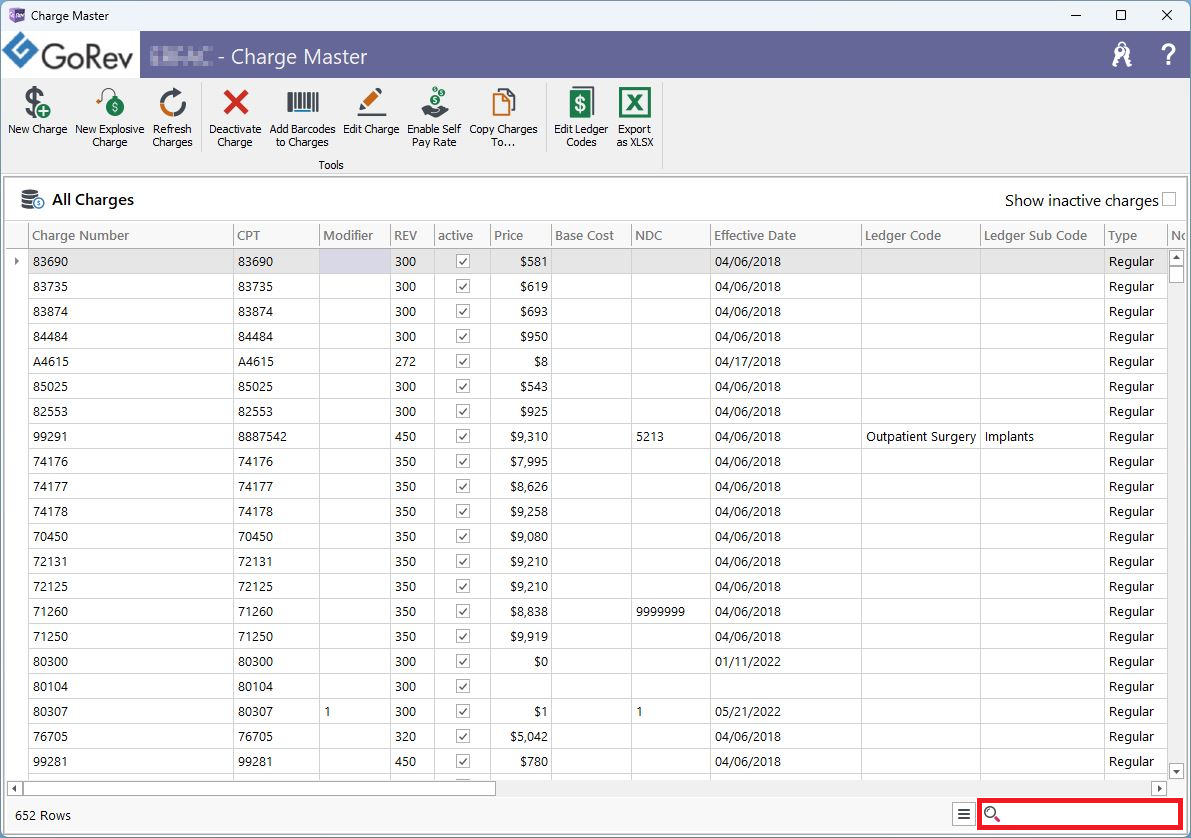Toggle active checkbox for charge 76705

[x=463, y=736]
